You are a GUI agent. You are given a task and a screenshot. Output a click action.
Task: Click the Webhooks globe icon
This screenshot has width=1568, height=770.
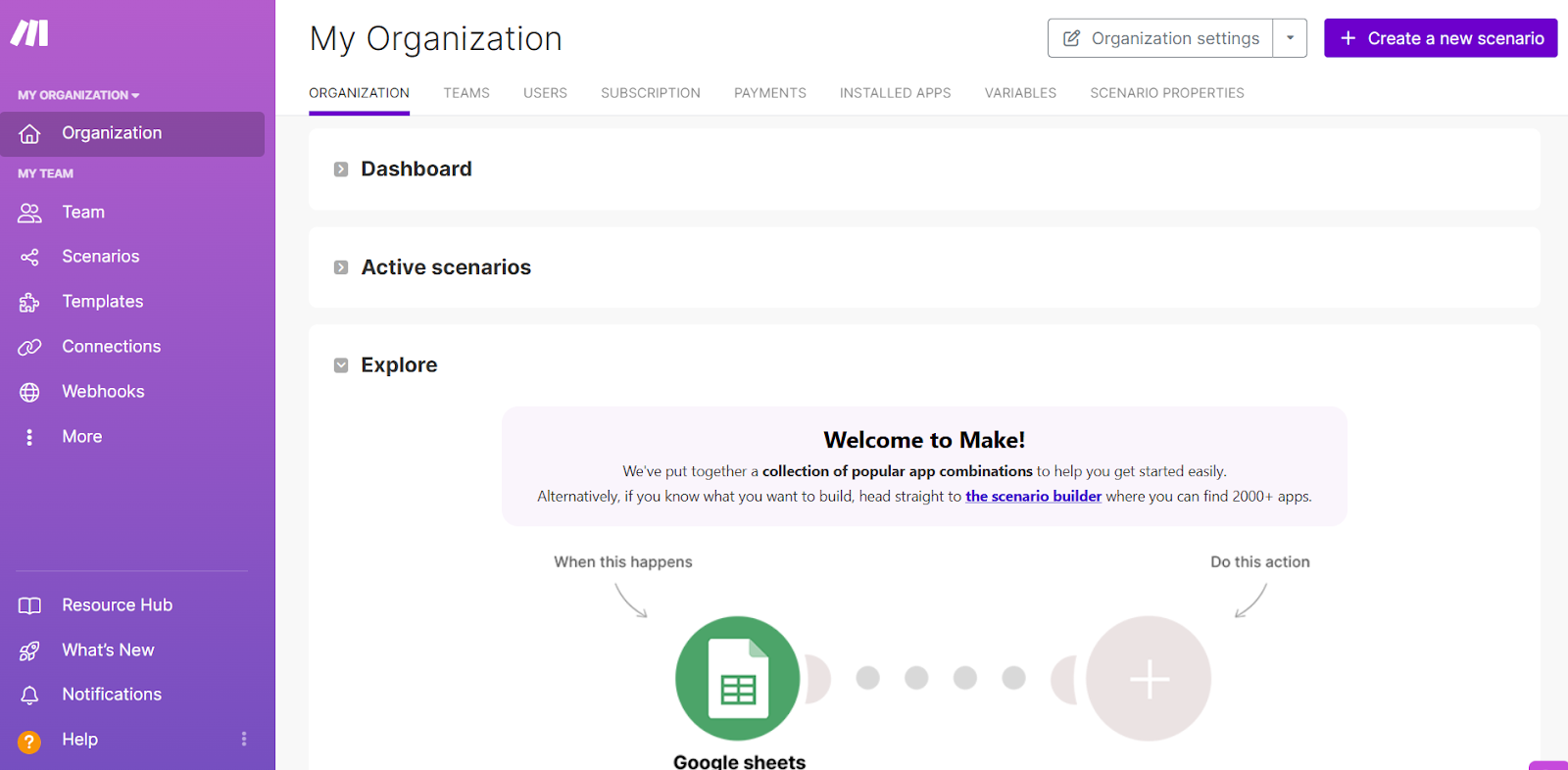click(x=29, y=392)
